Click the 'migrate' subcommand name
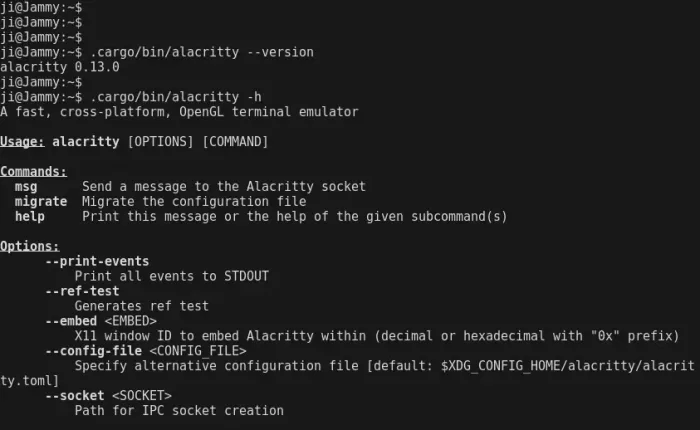 point(41,202)
